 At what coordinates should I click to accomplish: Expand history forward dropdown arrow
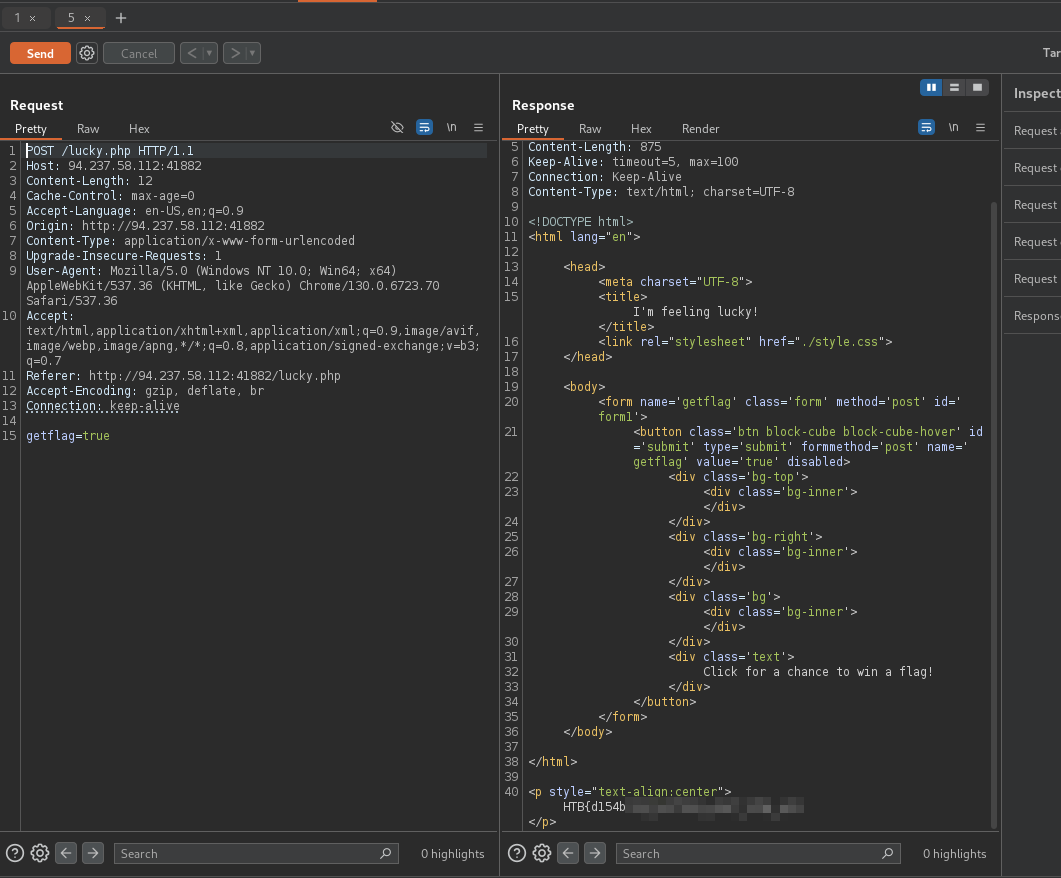[253, 53]
